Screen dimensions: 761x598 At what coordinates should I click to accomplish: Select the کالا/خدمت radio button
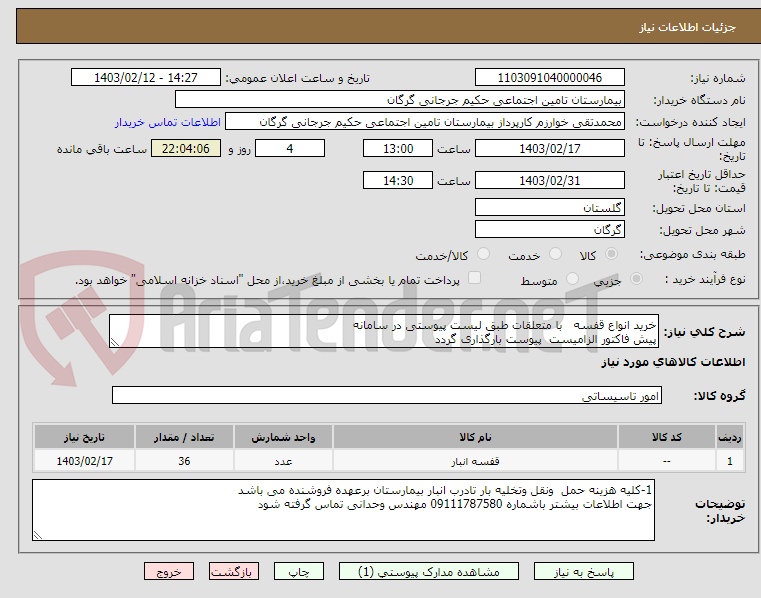tap(483, 253)
